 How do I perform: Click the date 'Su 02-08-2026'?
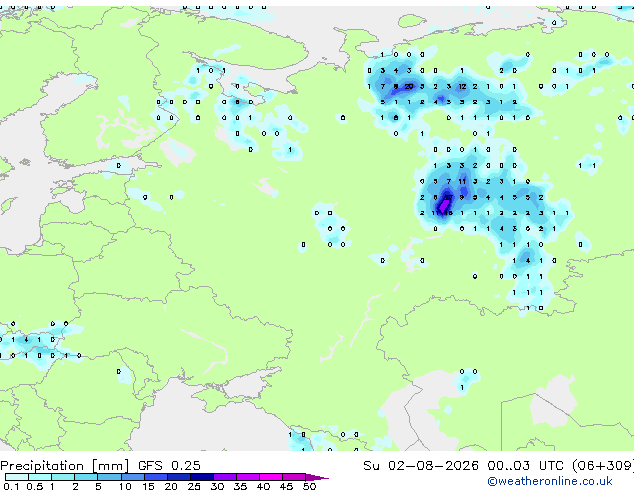pos(421,466)
